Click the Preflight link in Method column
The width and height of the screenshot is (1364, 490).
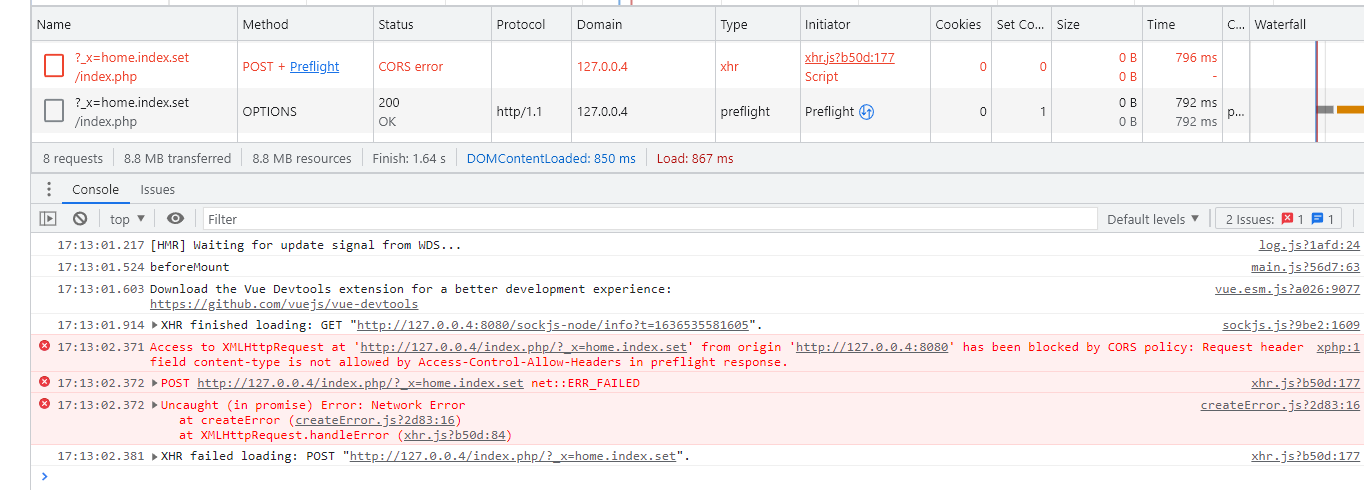(x=314, y=67)
